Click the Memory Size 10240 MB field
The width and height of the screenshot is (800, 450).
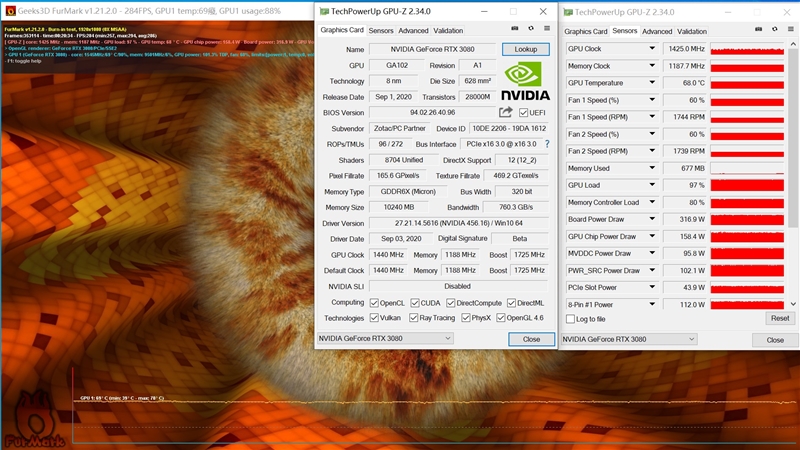coord(398,207)
